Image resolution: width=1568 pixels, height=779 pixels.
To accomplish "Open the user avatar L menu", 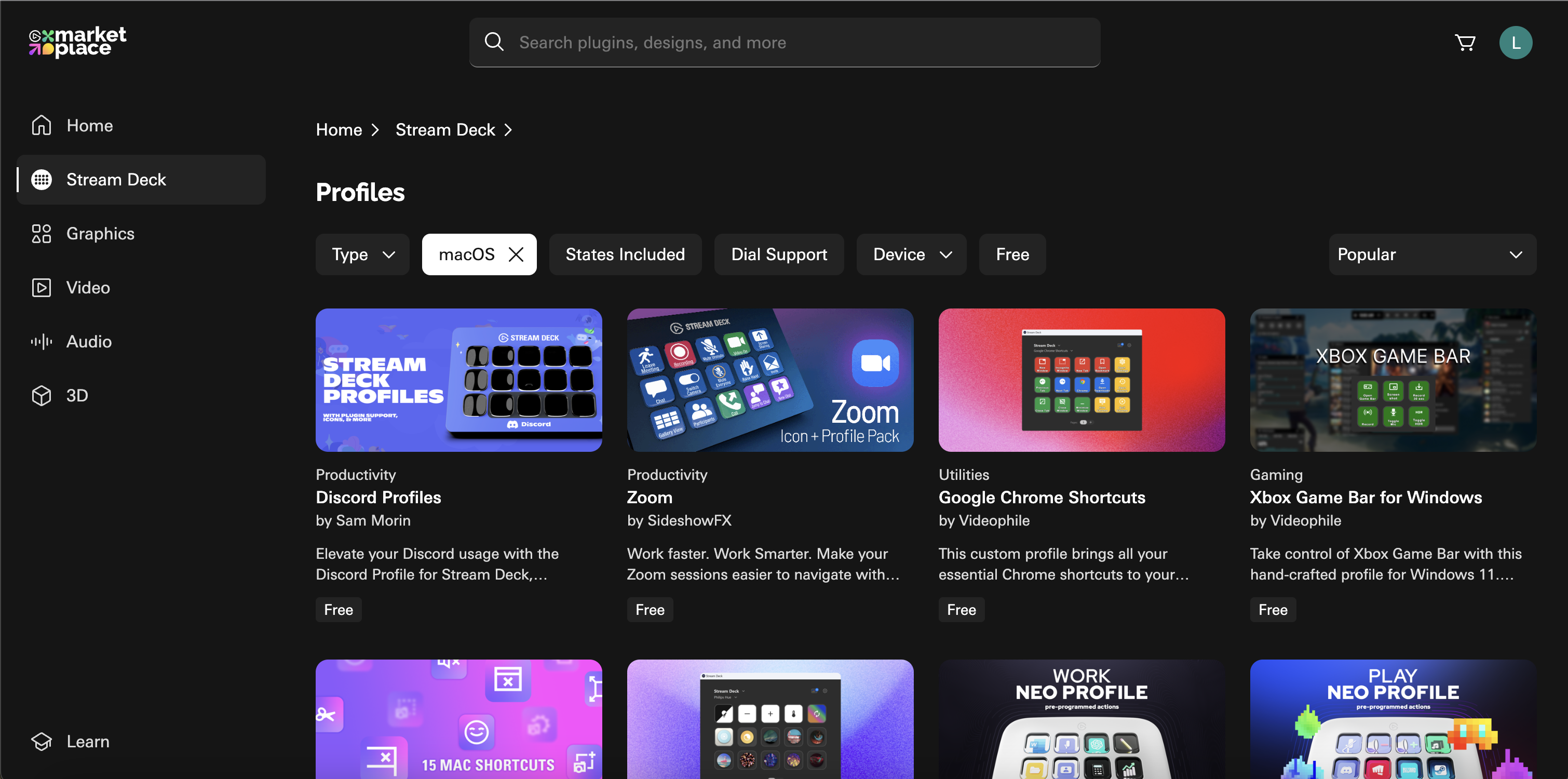I will [x=1516, y=43].
